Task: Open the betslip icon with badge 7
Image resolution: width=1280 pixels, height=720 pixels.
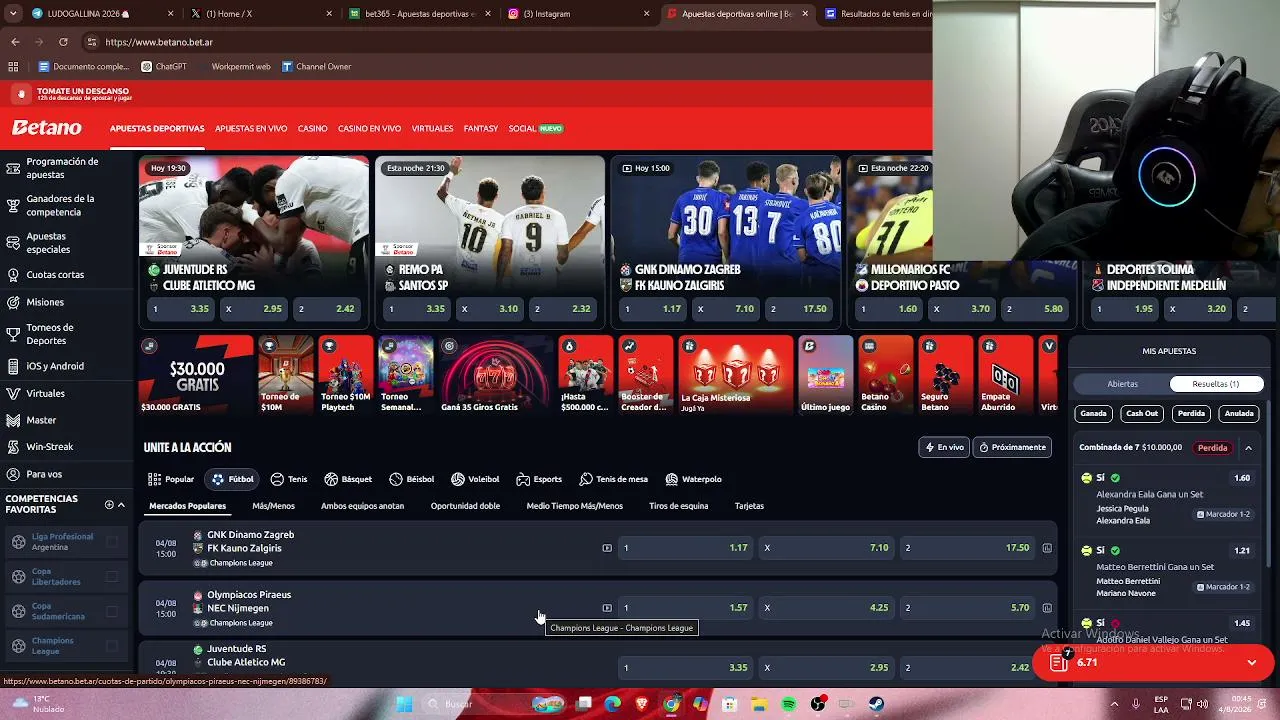Action: click(1059, 662)
